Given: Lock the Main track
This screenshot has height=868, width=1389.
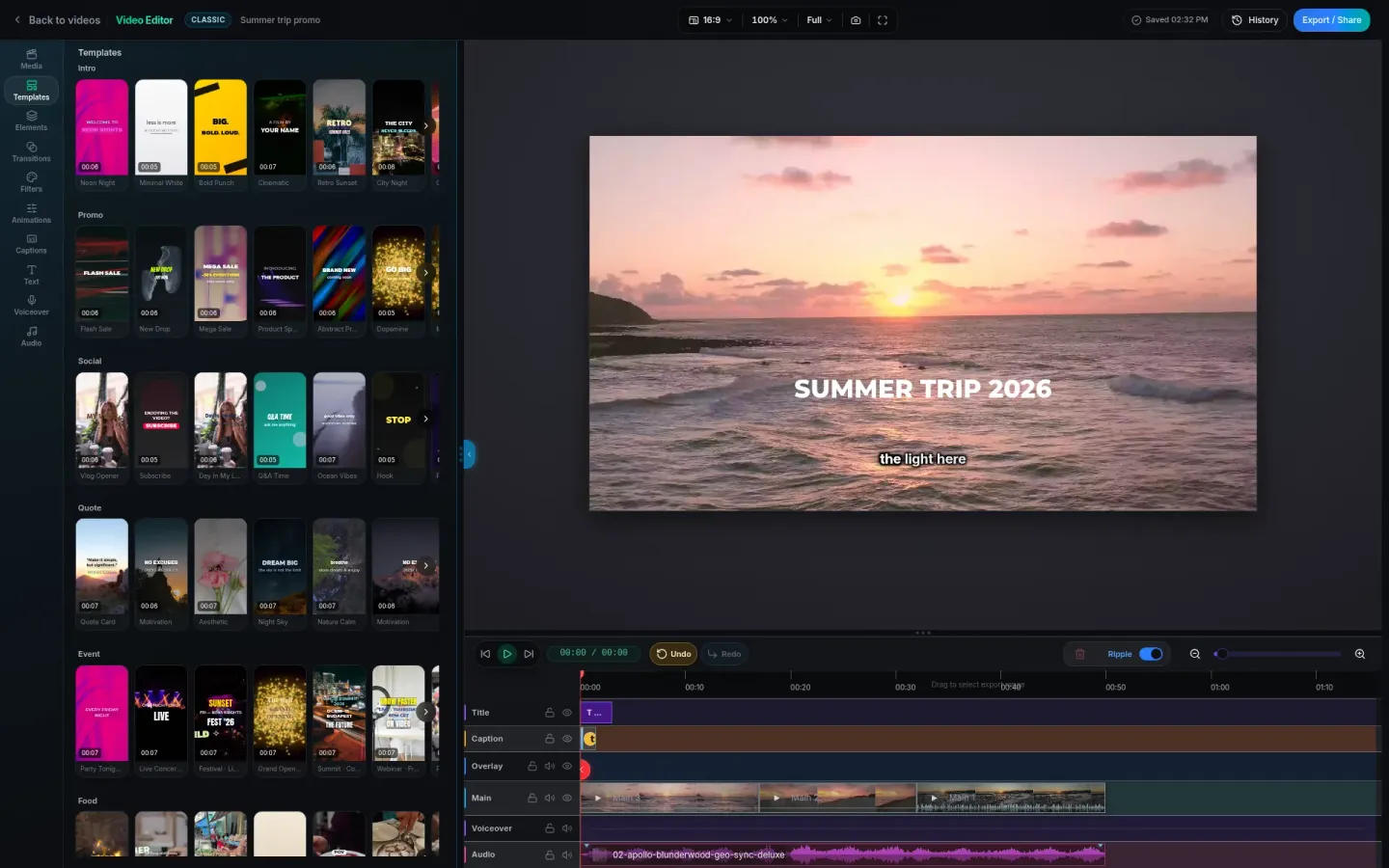Looking at the screenshot, I should 531,798.
